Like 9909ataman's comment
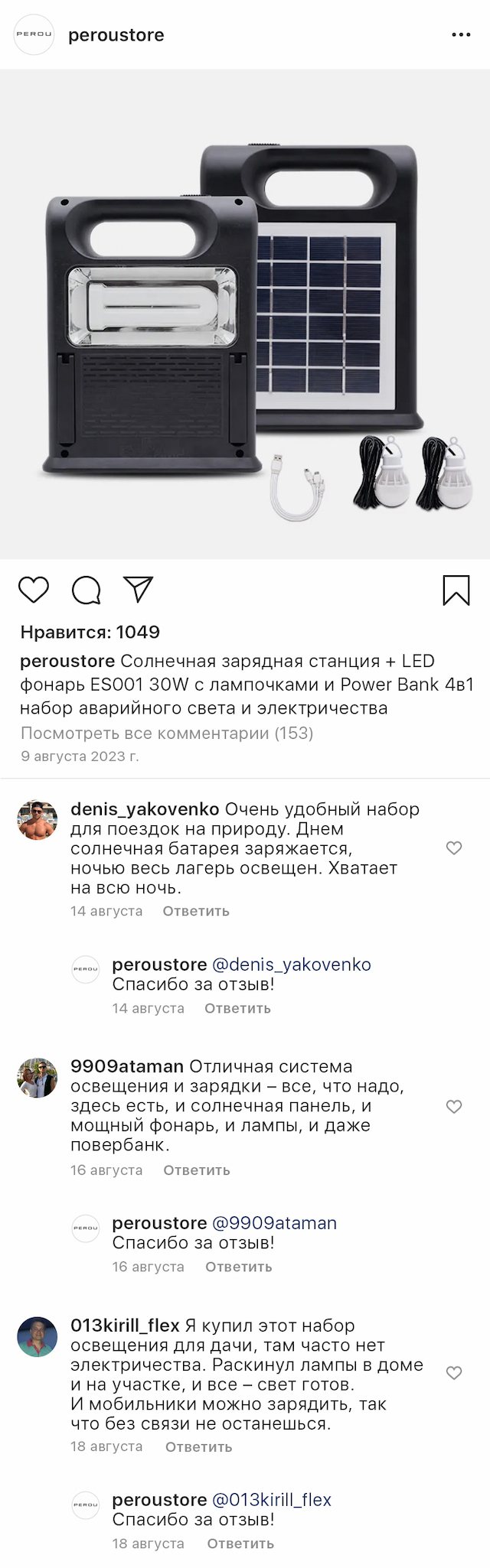The height and width of the screenshot is (1568, 490). [454, 1106]
